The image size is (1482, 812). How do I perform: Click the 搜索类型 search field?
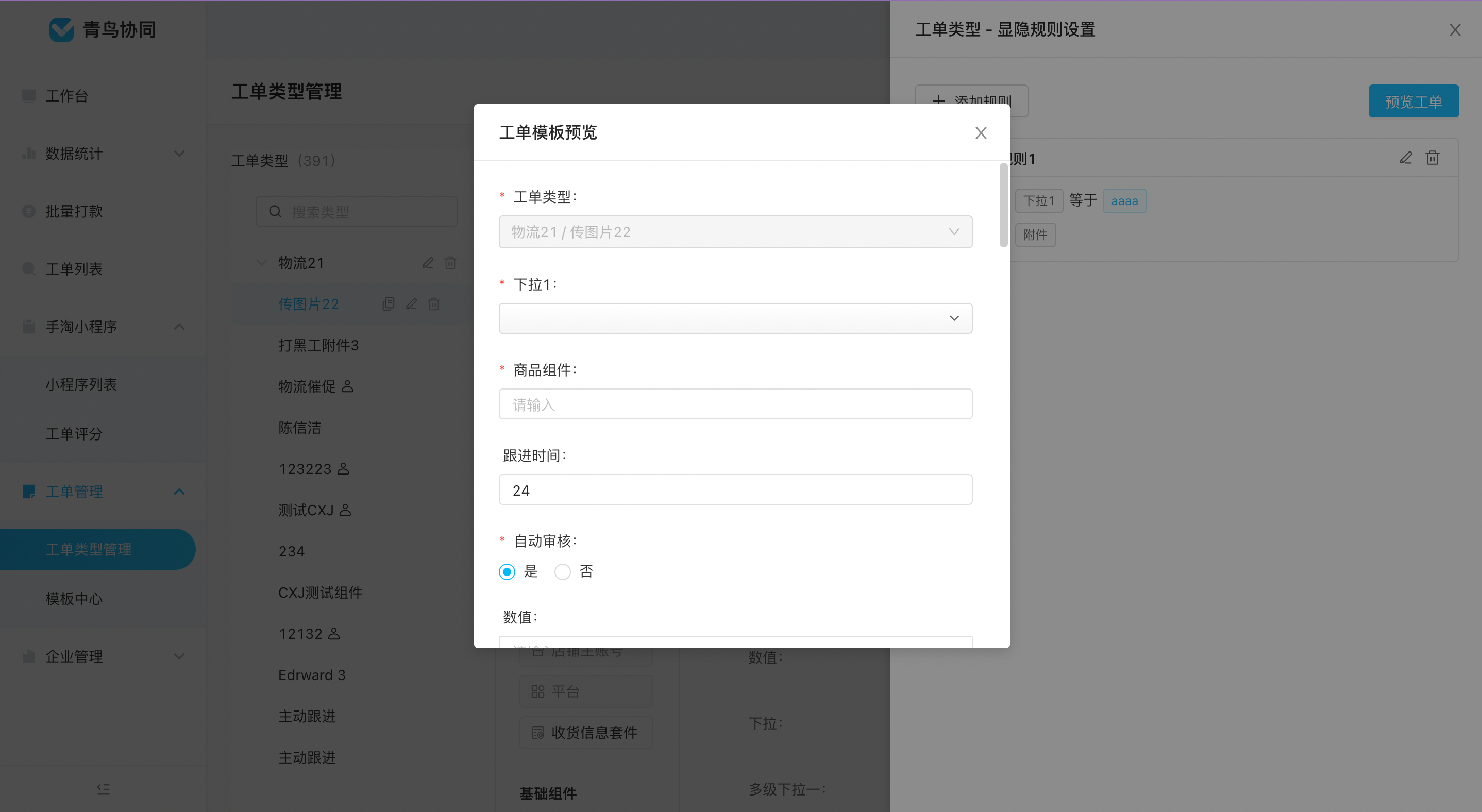(x=357, y=212)
